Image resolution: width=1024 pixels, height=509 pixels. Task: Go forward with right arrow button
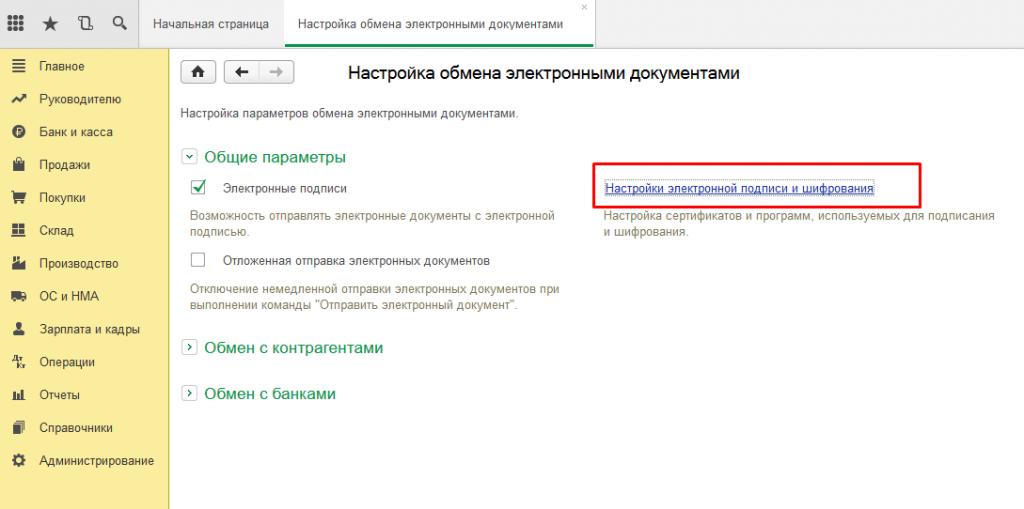pos(277,71)
